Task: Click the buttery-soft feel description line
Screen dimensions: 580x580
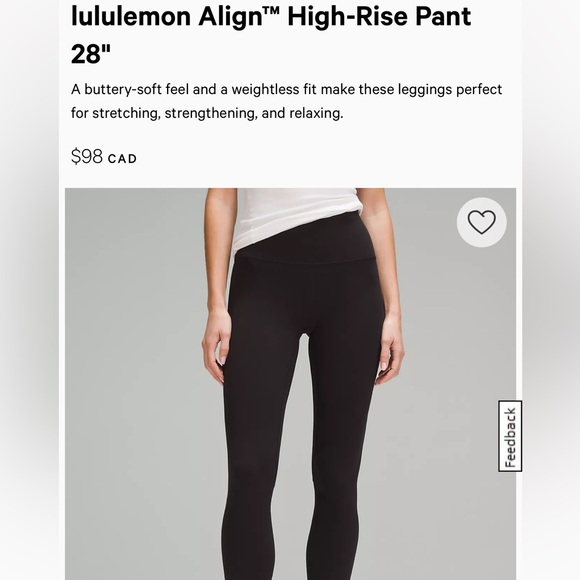Action: [x=286, y=90]
